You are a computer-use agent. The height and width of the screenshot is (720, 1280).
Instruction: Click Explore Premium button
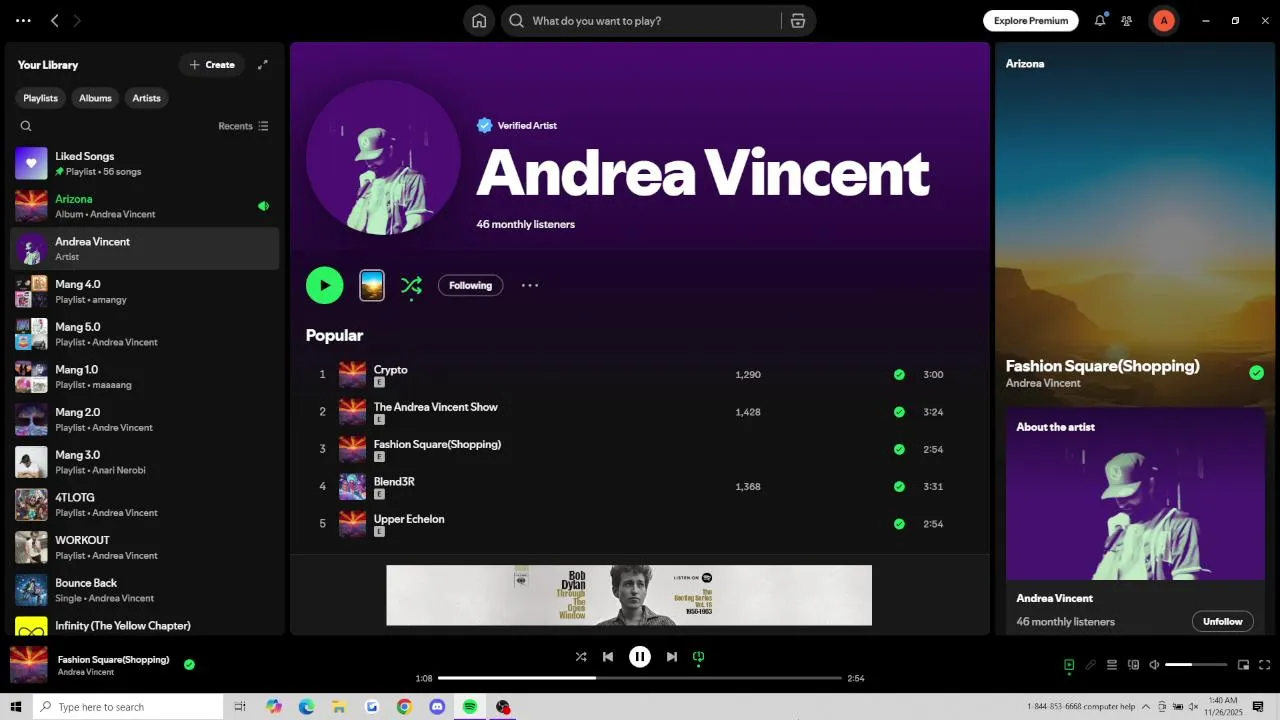[1031, 20]
